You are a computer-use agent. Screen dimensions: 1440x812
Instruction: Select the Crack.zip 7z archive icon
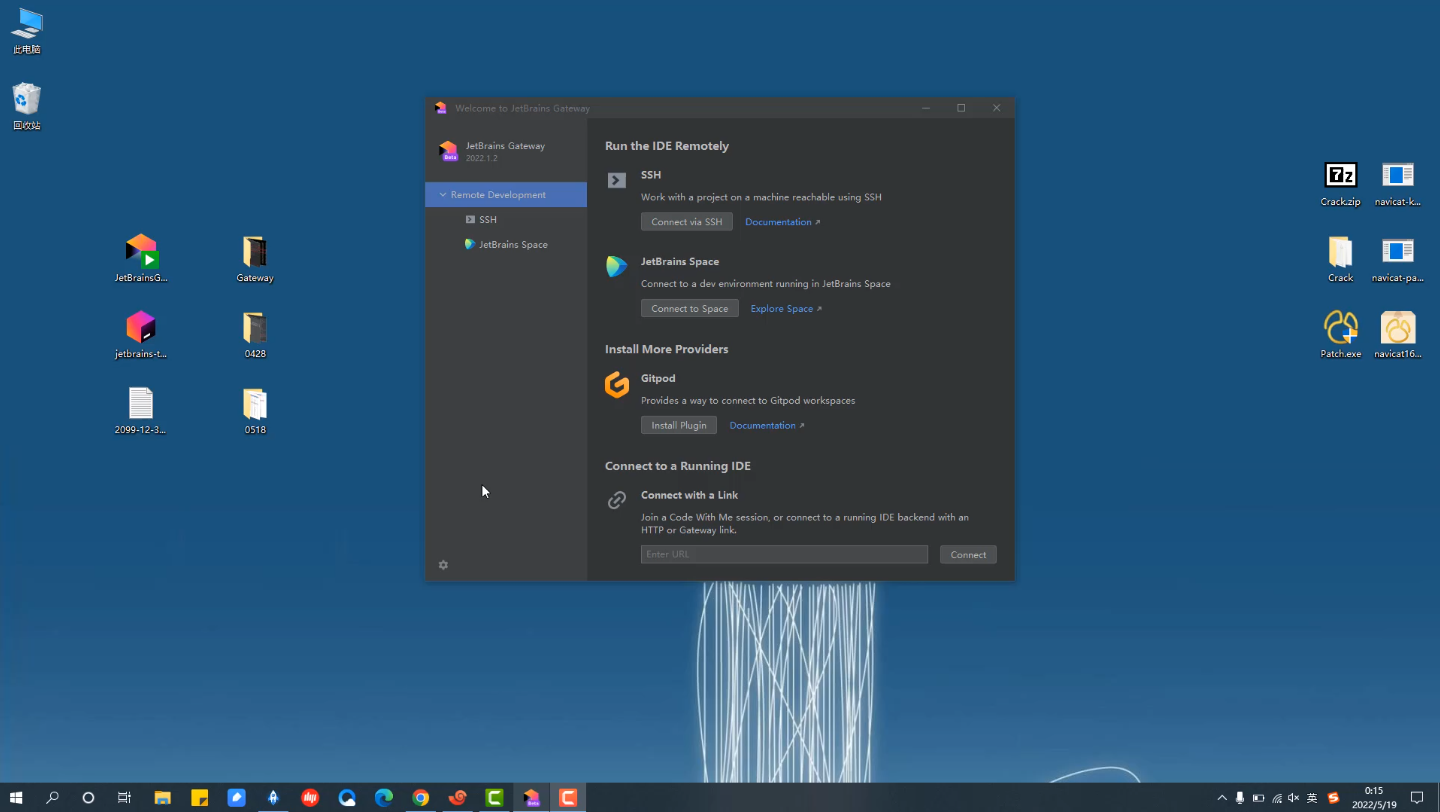[1341, 183]
